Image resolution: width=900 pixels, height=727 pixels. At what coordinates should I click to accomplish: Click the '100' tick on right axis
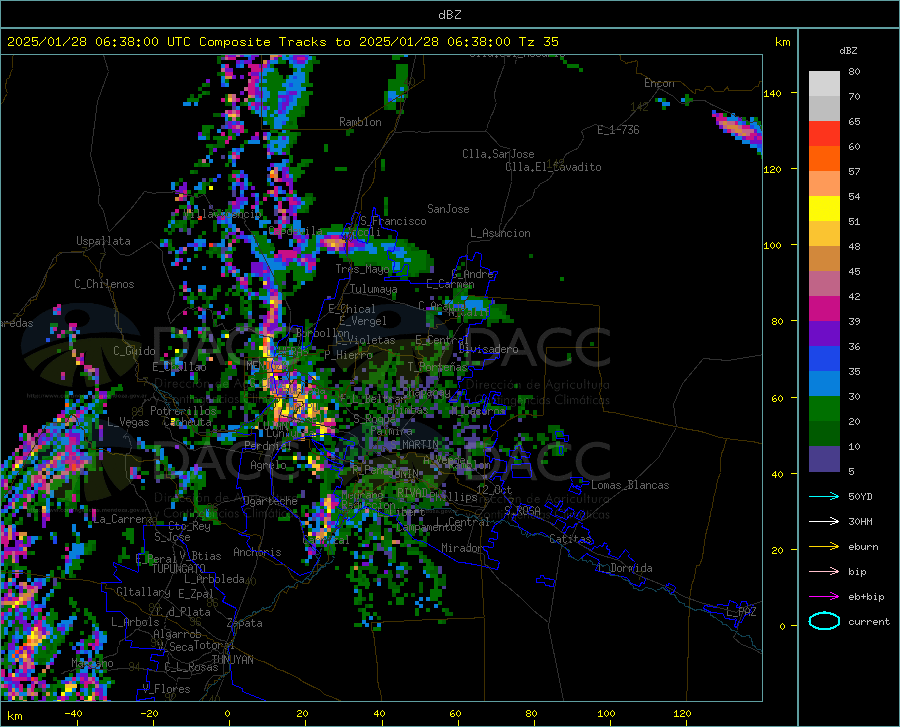click(772, 246)
